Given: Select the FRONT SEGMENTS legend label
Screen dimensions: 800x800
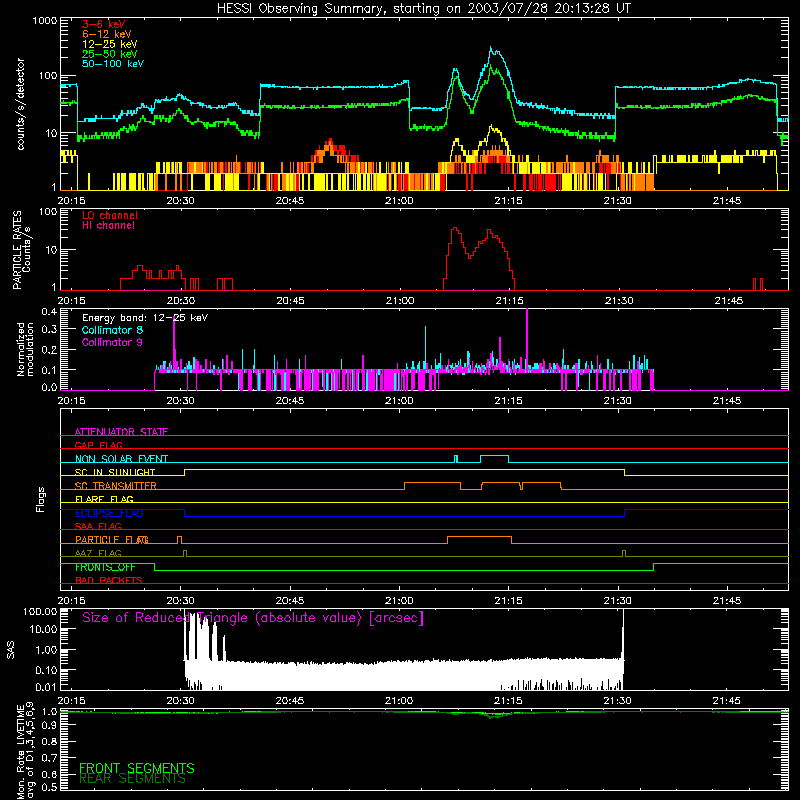Looking at the screenshot, I should [137, 768].
